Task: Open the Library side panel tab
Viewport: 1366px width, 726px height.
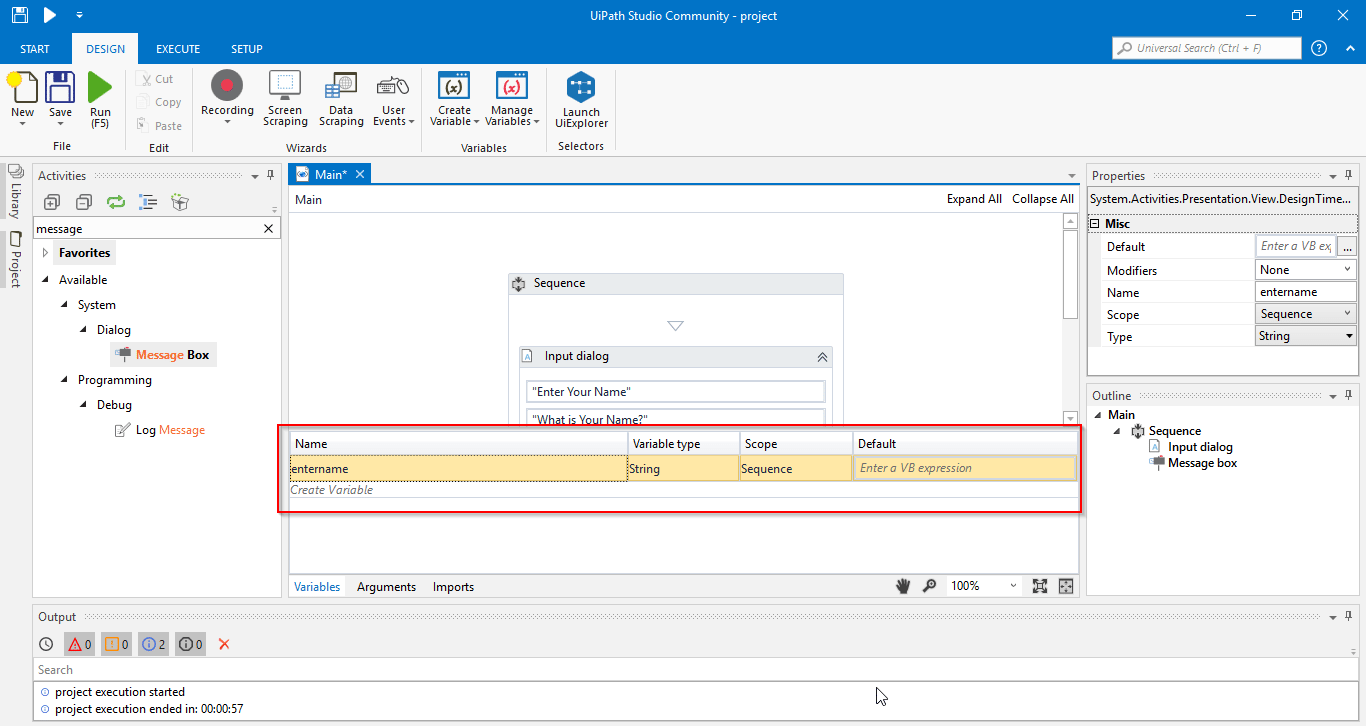Action: (16, 191)
